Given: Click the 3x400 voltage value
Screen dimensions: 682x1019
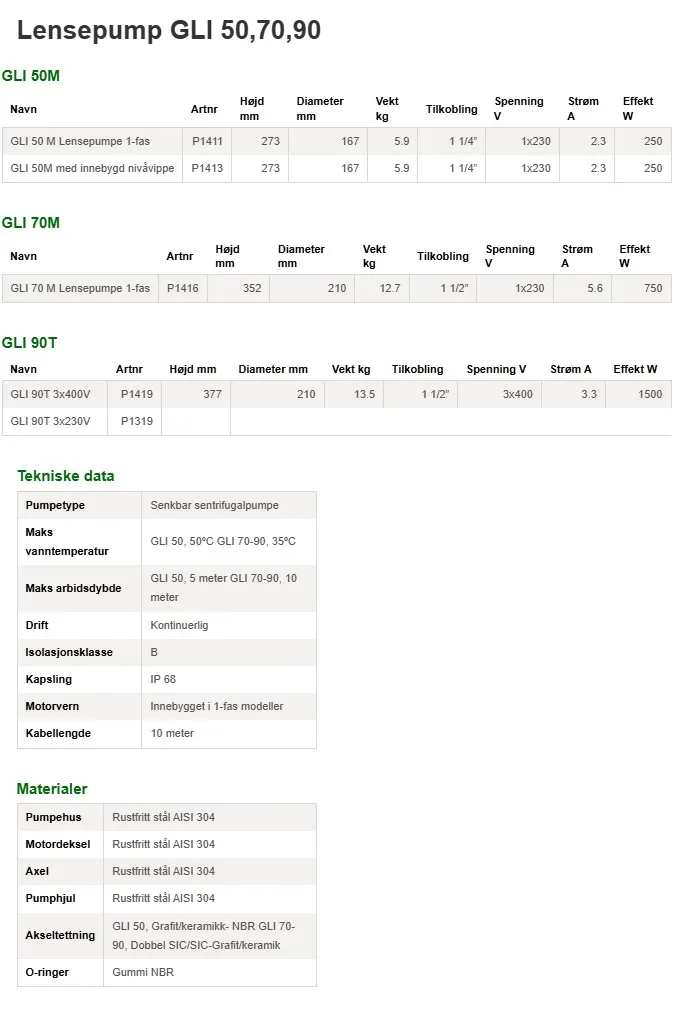Looking at the screenshot, I should tap(518, 394).
